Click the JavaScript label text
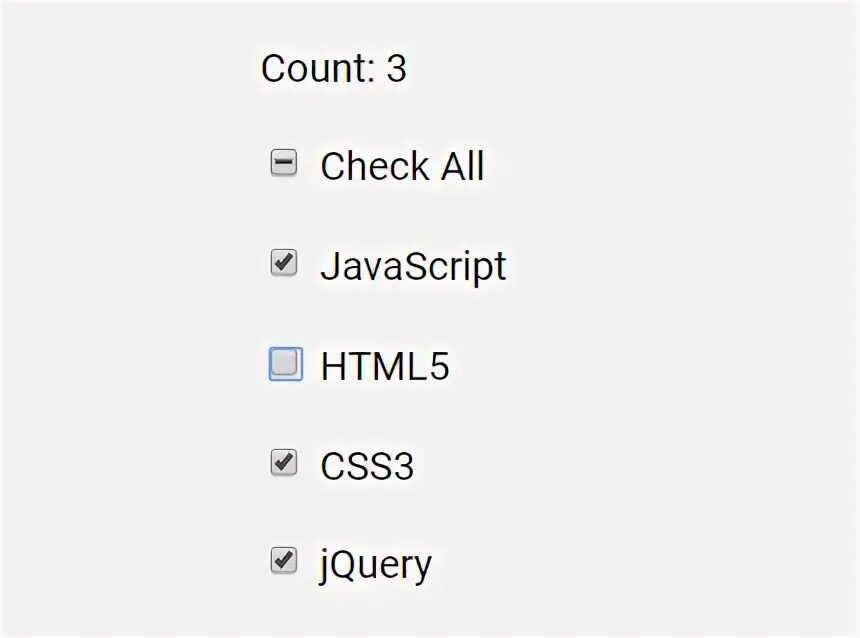The width and height of the screenshot is (860, 638). [x=414, y=268]
